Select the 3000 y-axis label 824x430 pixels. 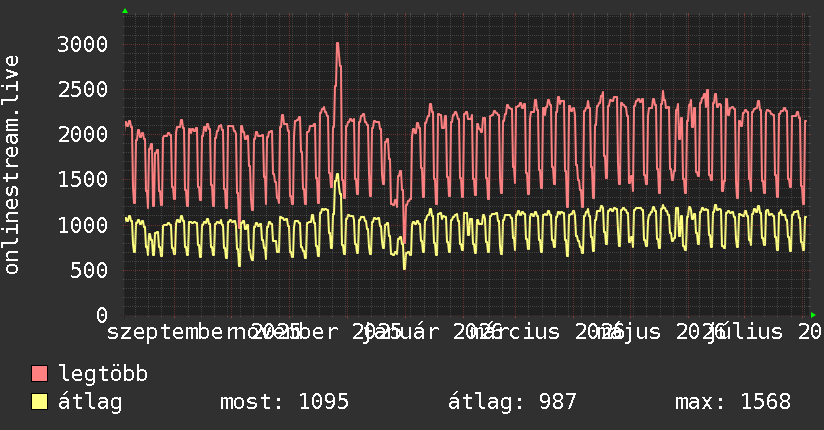click(83, 44)
